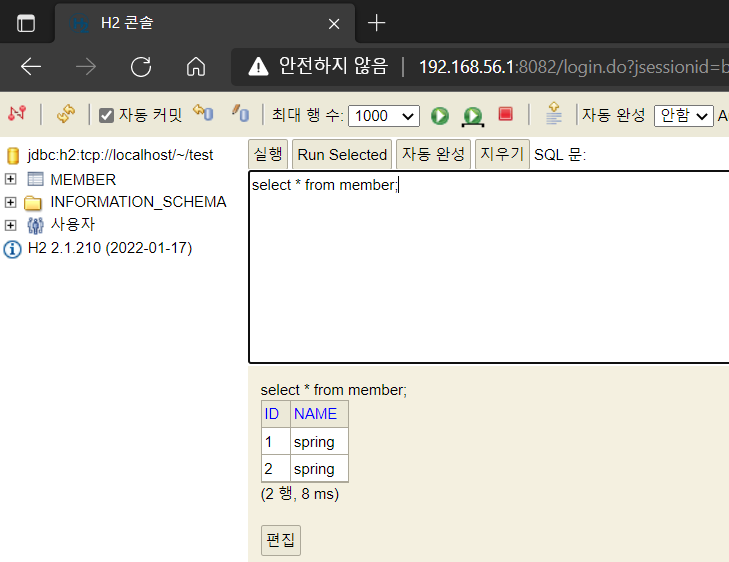This screenshot has height=562, width=729.
Task: Click inside the SQL statement text area
Action: [x=489, y=267]
